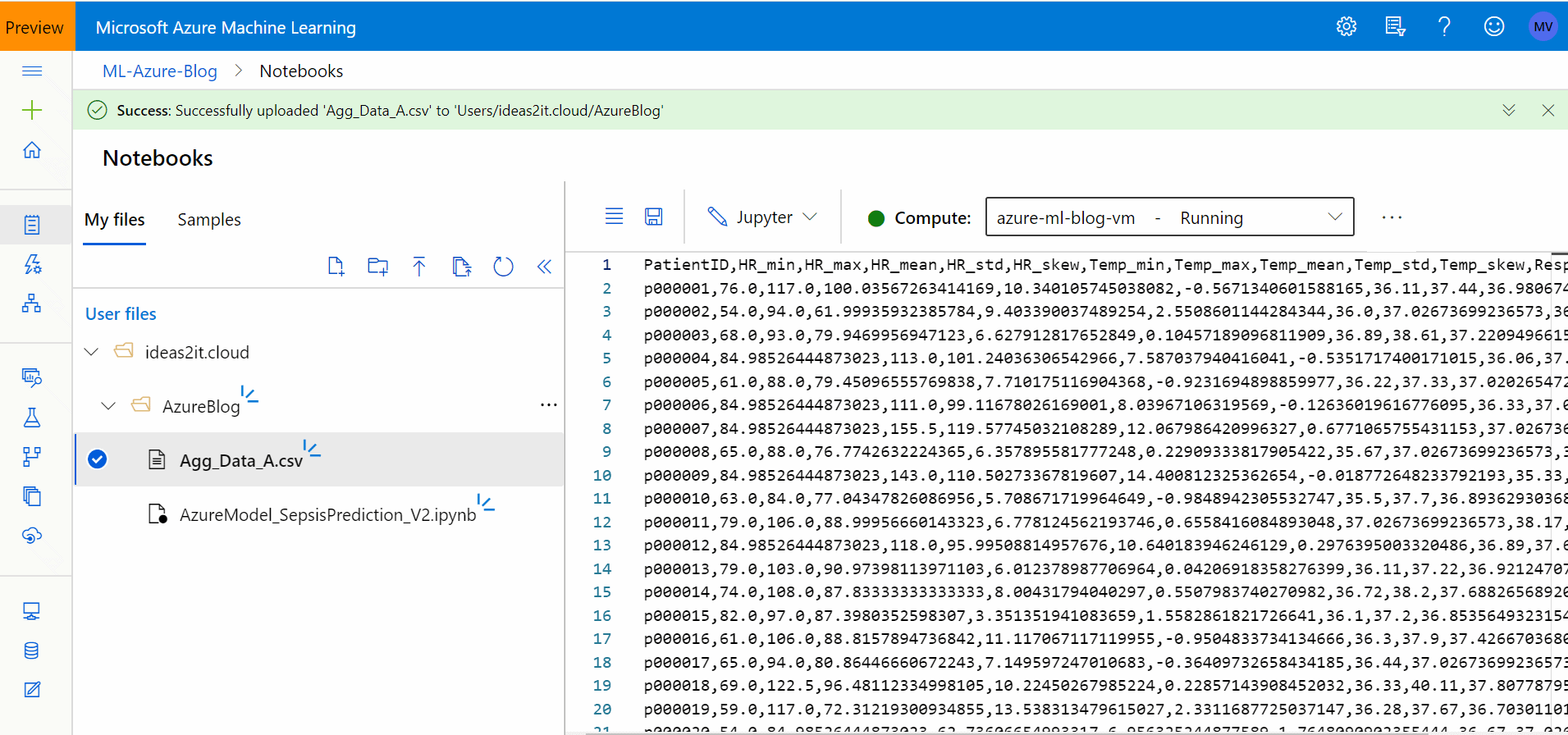This screenshot has height=735, width=1568.
Task: Create a new folder icon
Action: (x=378, y=267)
